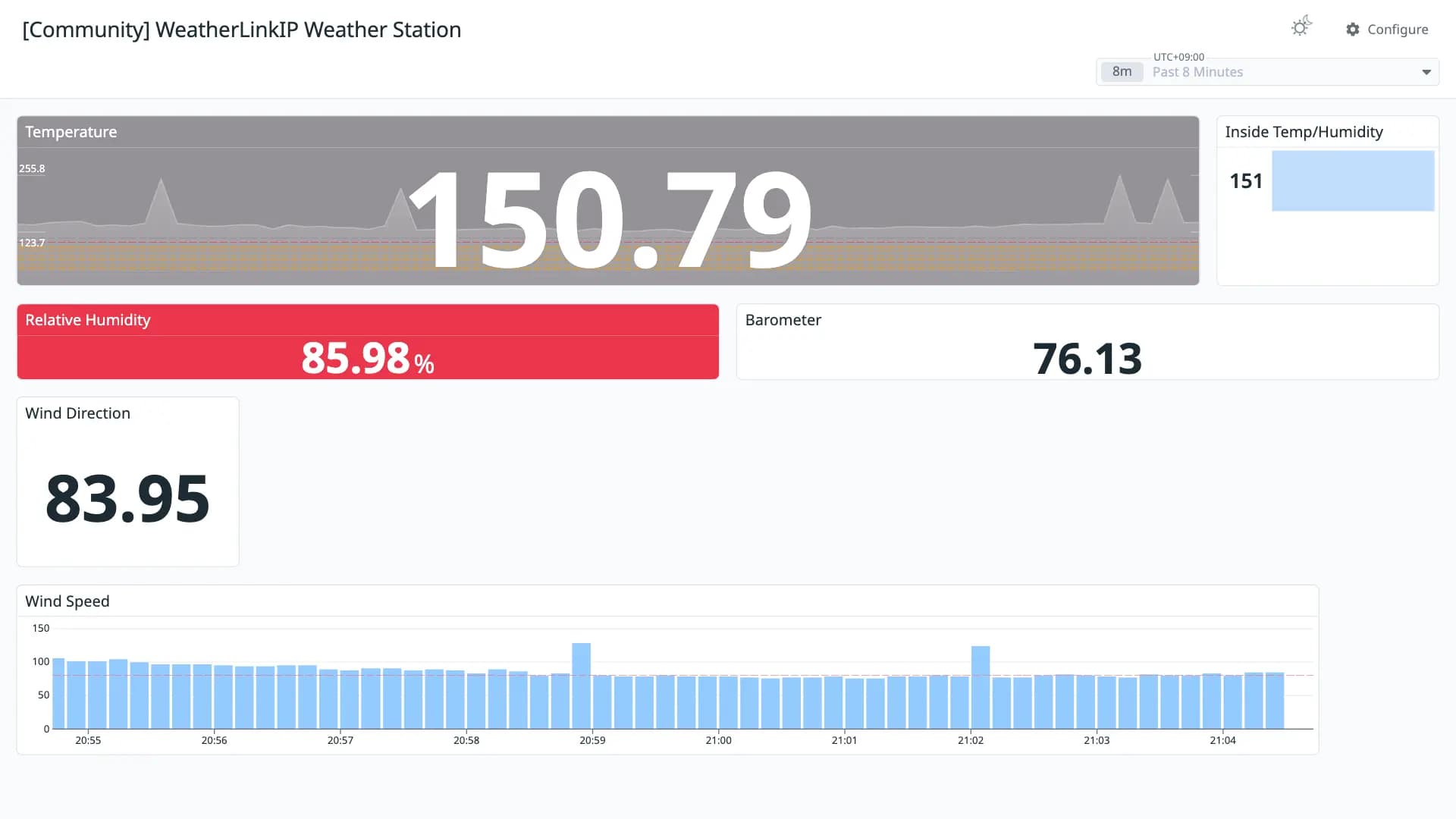Click the 85.98% humidity value
This screenshot has width=1456, height=819.
(x=368, y=358)
